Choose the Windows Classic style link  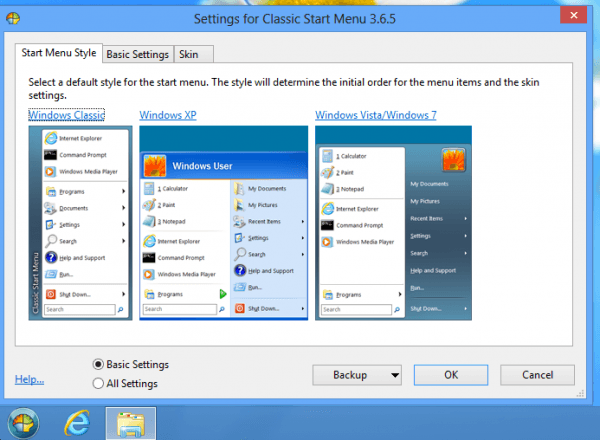67,115
